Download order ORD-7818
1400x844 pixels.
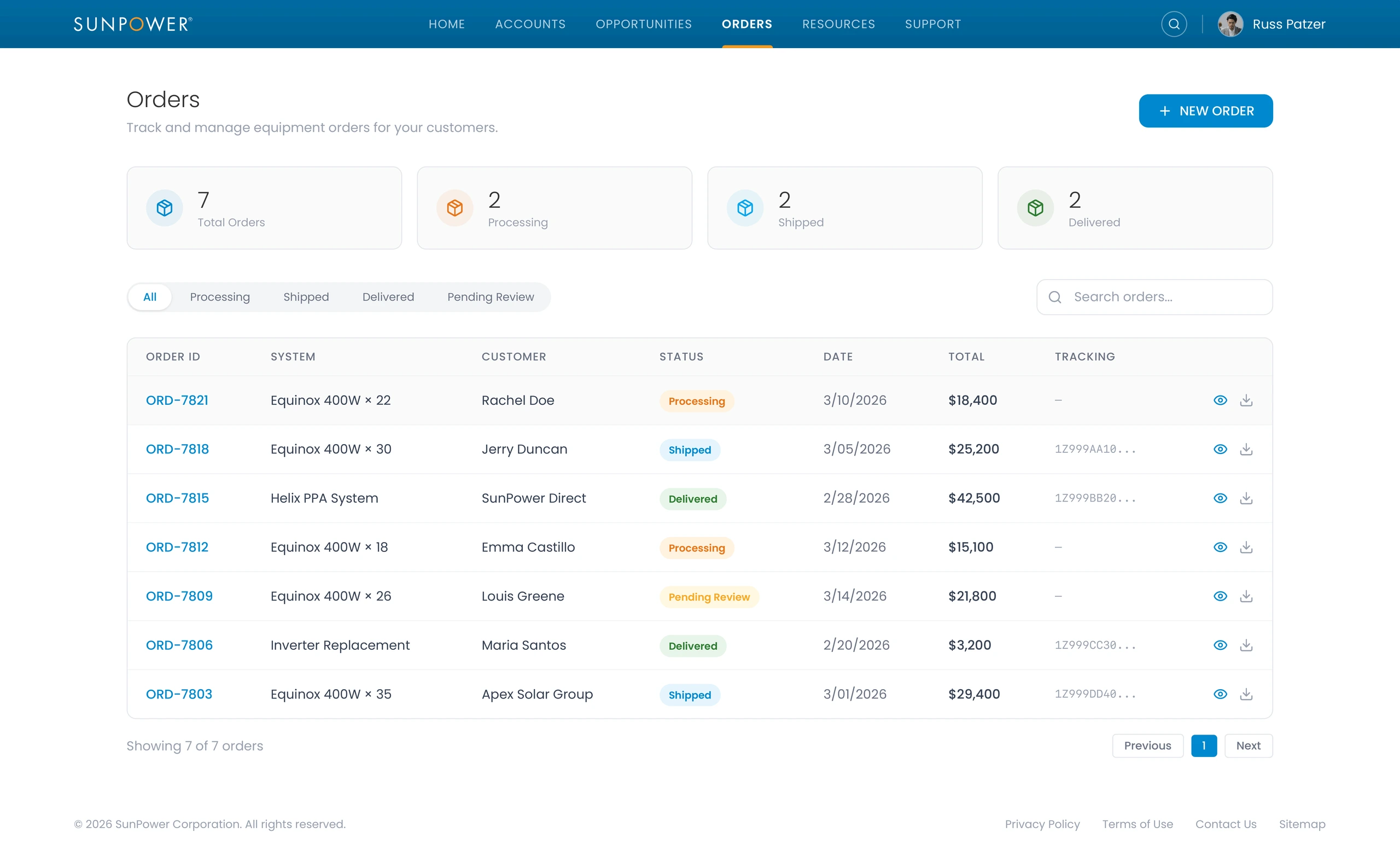click(1246, 449)
